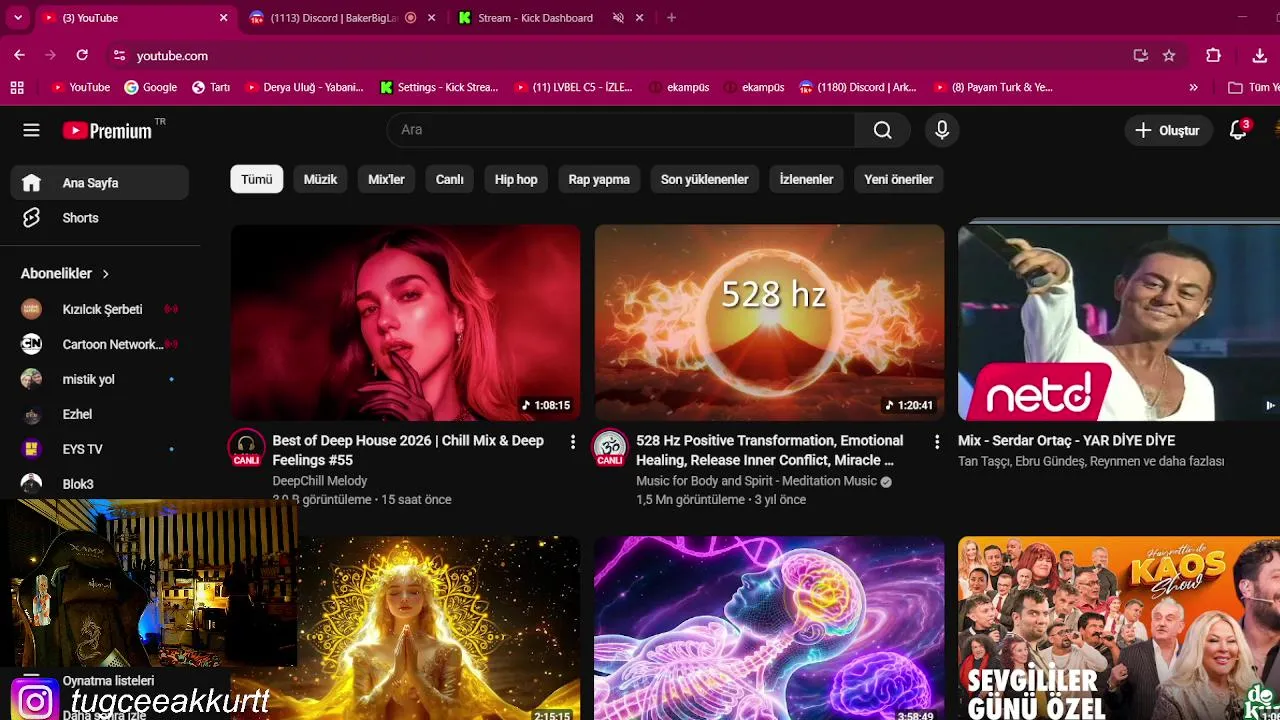Image resolution: width=1280 pixels, height=720 pixels.
Task: Click the DeepChill Melody channel avatar
Action: click(x=247, y=447)
